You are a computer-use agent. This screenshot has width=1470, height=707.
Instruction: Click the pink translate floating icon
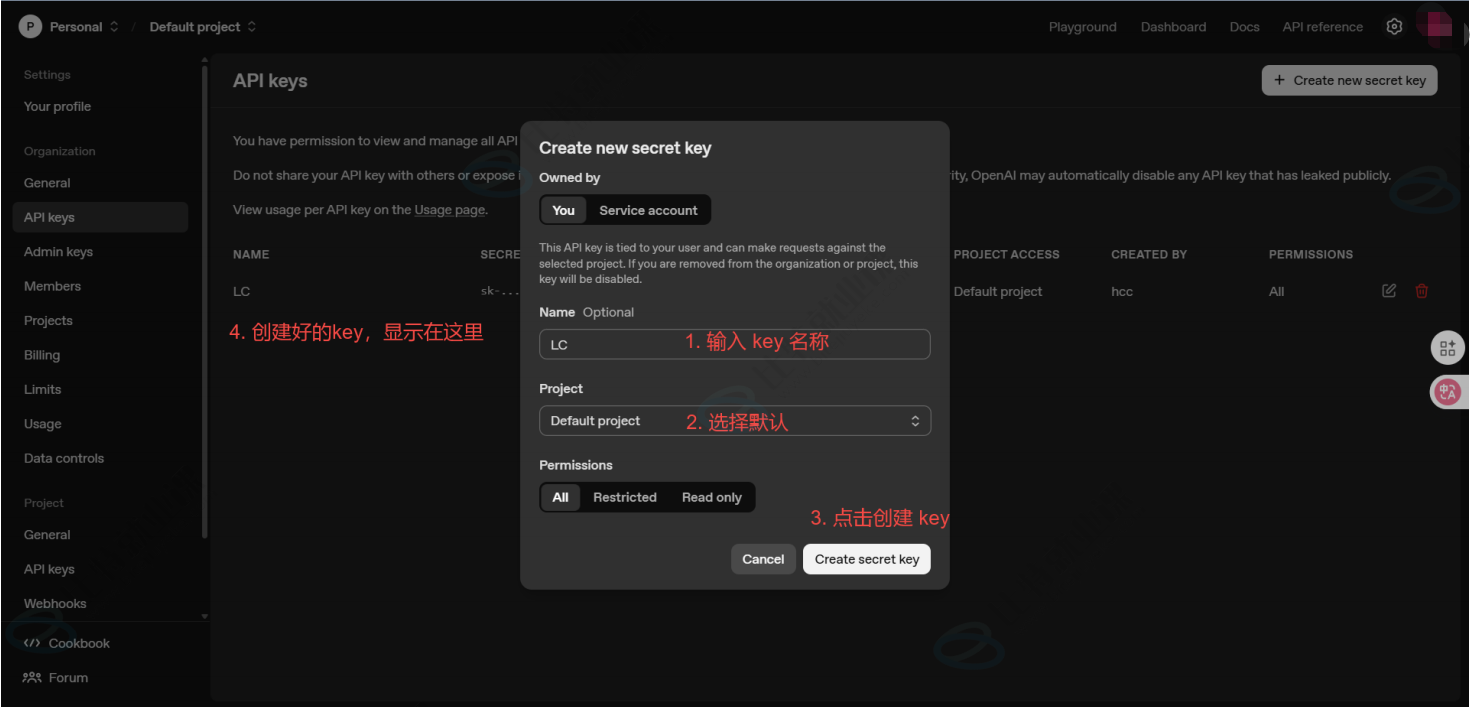[1447, 392]
